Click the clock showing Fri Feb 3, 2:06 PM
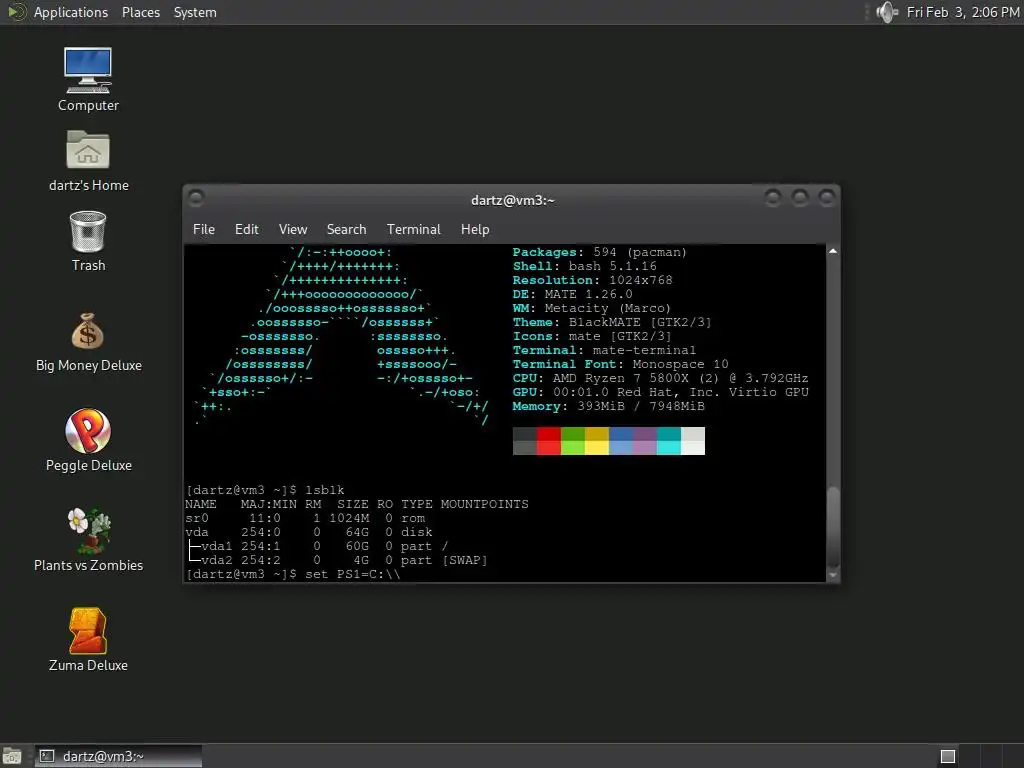Screen dimensions: 1024x768 tap(963, 12)
